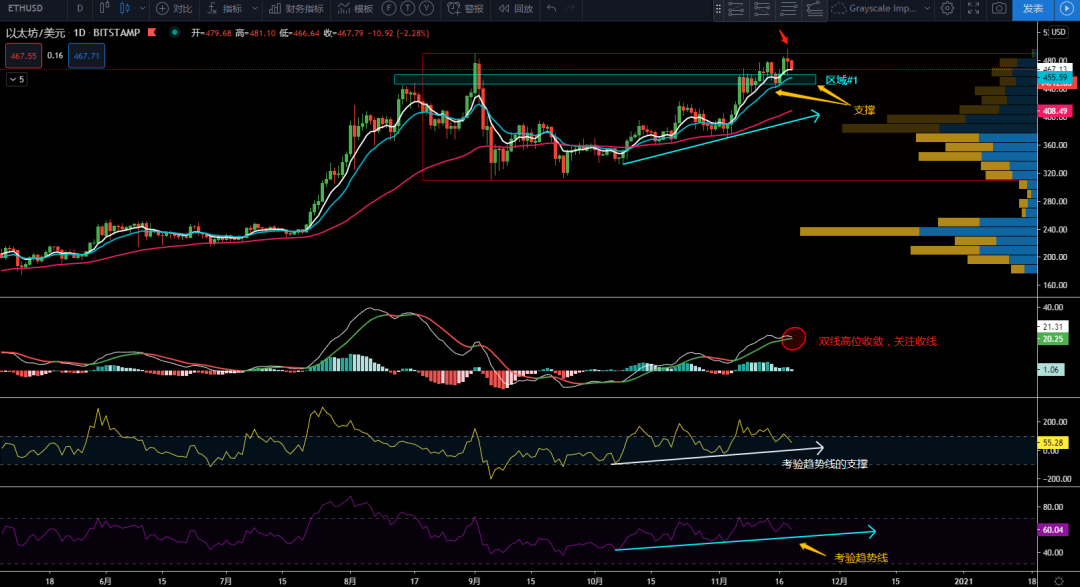Take a chart snapshot with the camera icon
Image resolution: width=1080 pixels, height=587 pixels.
click(999, 8)
